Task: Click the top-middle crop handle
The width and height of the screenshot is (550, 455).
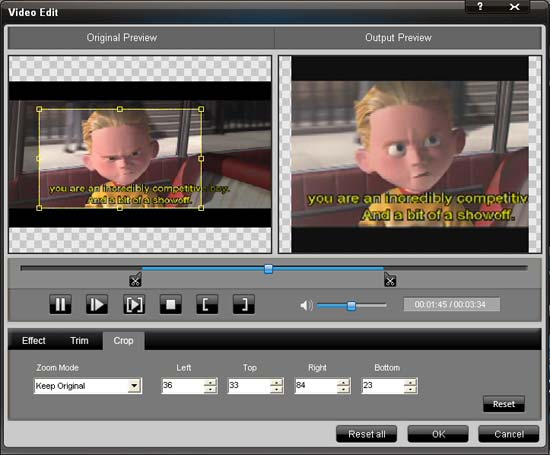Action: pos(120,109)
